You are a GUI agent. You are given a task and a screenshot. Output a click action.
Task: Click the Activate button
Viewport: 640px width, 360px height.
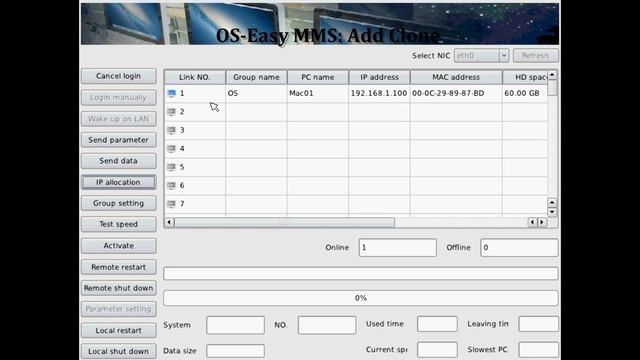pyautogui.click(x=118, y=246)
